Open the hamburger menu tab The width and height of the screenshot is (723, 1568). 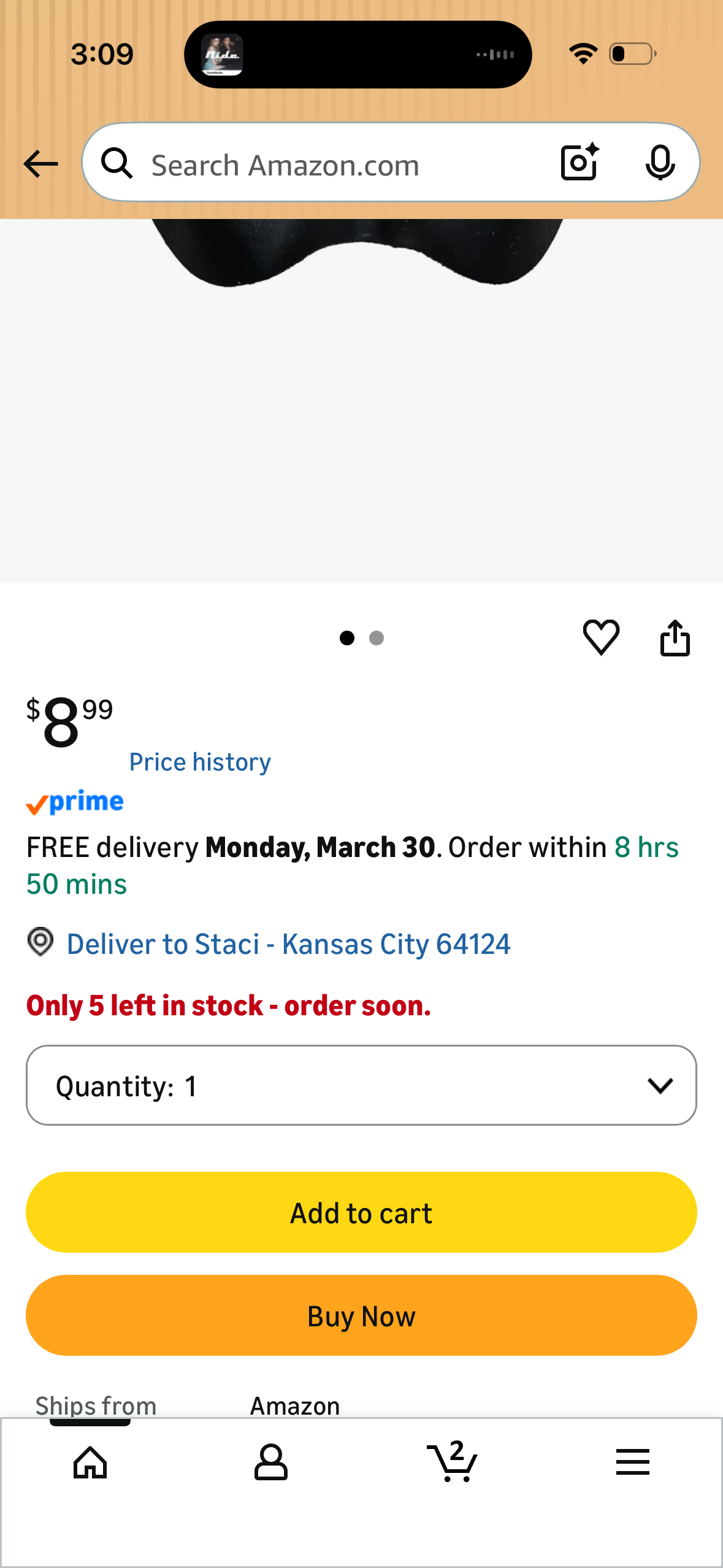point(633,1462)
